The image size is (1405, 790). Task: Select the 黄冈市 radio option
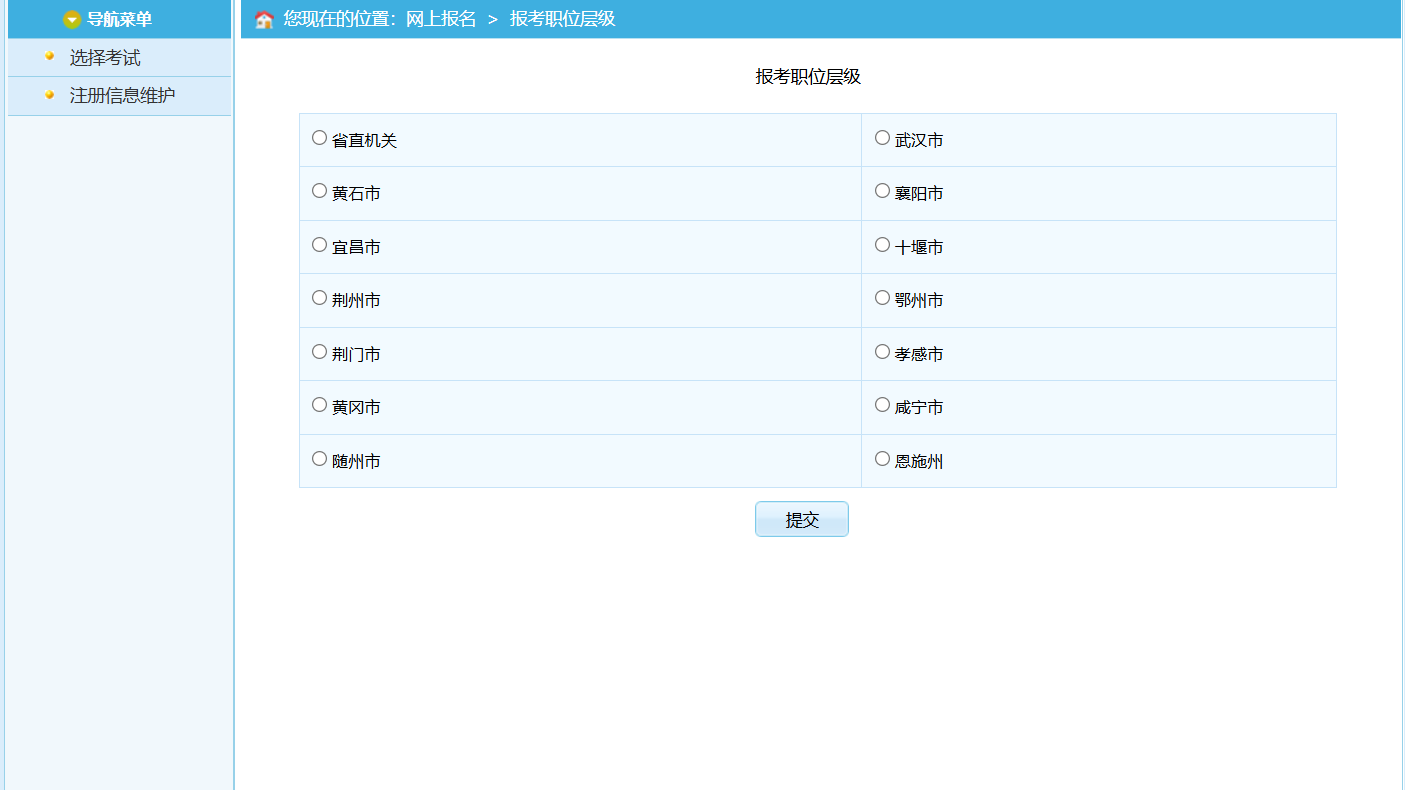click(x=319, y=405)
